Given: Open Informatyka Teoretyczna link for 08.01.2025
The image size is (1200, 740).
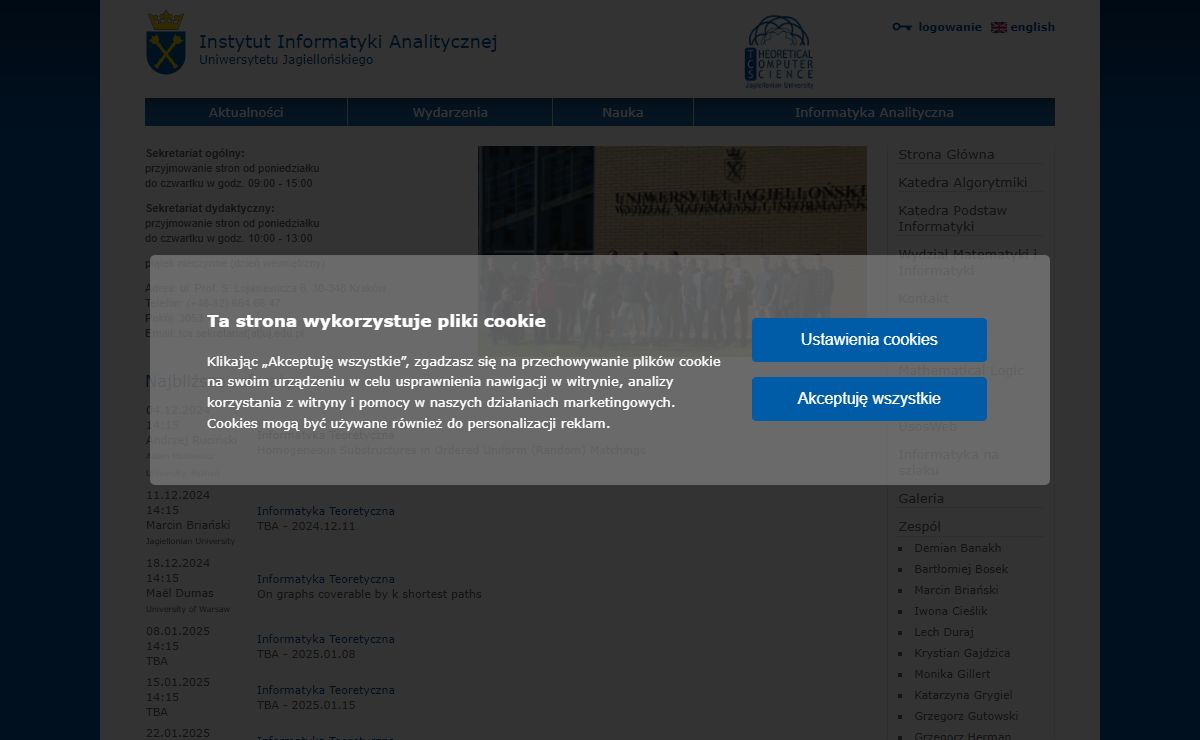Looking at the screenshot, I should click(325, 639).
